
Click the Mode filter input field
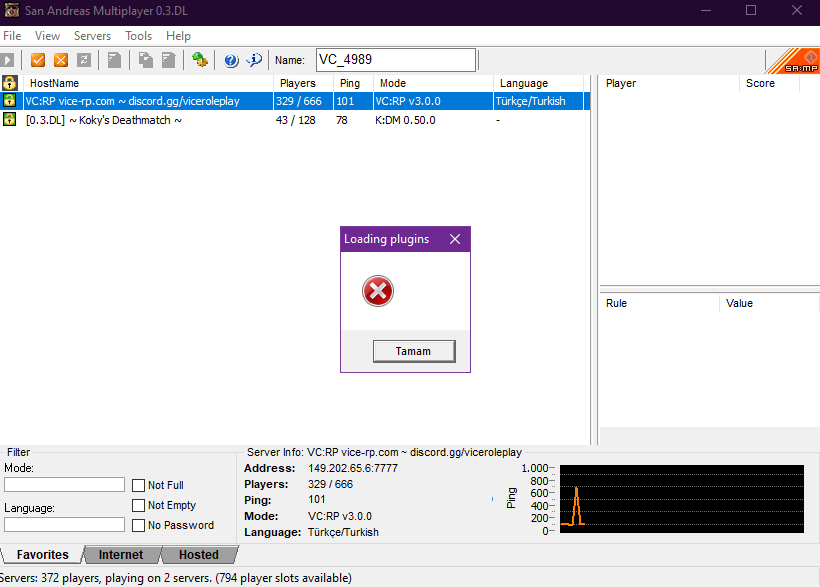tap(64, 484)
